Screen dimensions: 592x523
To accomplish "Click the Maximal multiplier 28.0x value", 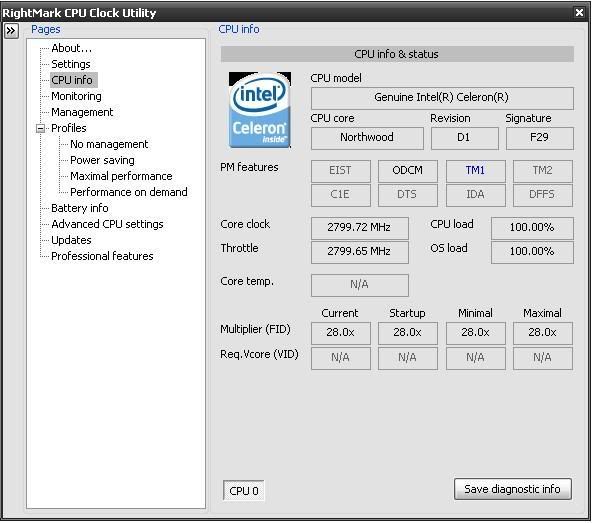I will [x=543, y=333].
